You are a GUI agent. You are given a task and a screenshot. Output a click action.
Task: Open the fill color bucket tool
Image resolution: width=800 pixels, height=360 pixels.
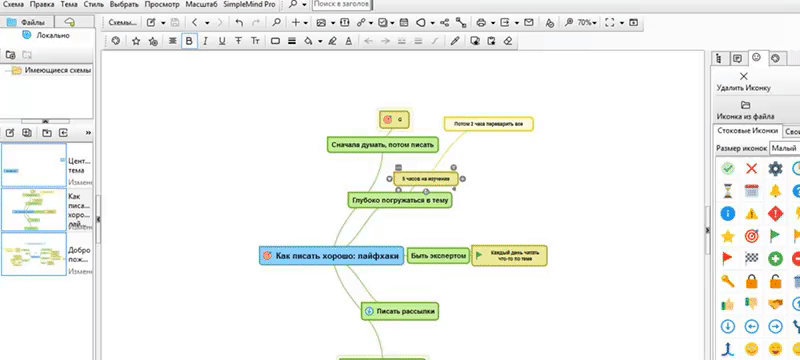(308, 41)
